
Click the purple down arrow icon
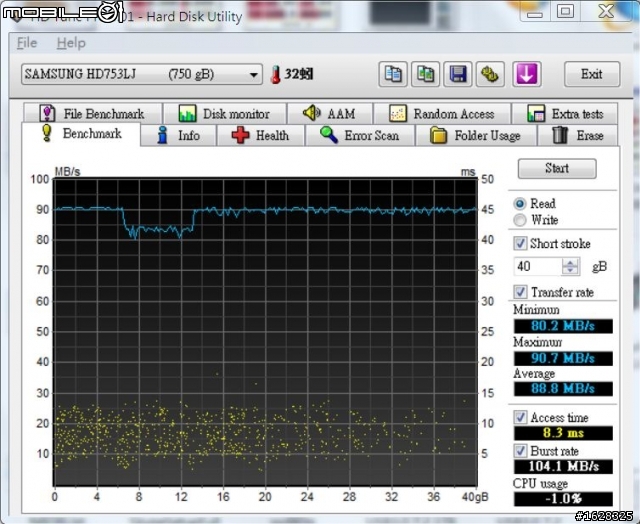(x=526, y=74)
